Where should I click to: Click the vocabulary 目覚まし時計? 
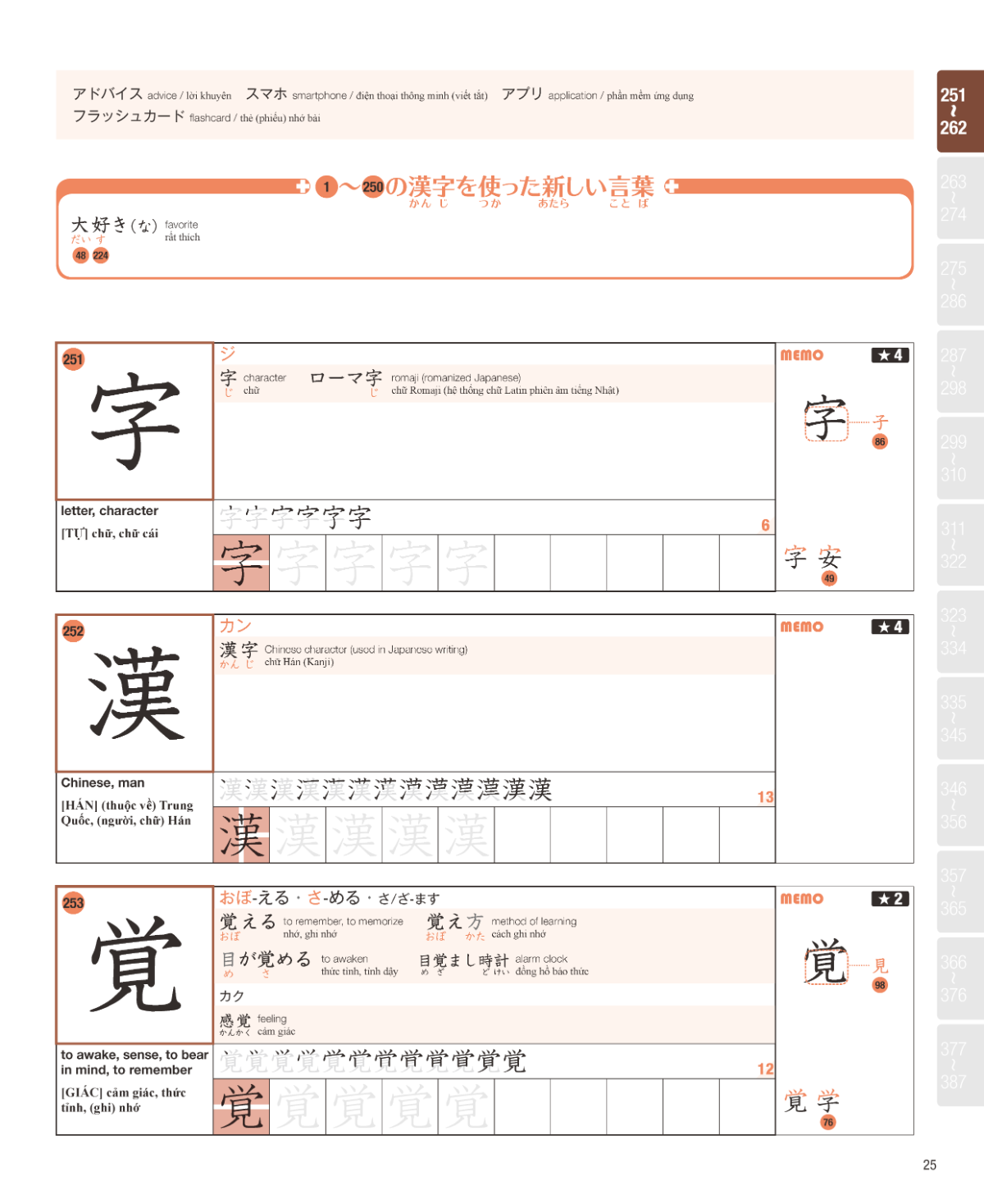coord(464,960)
